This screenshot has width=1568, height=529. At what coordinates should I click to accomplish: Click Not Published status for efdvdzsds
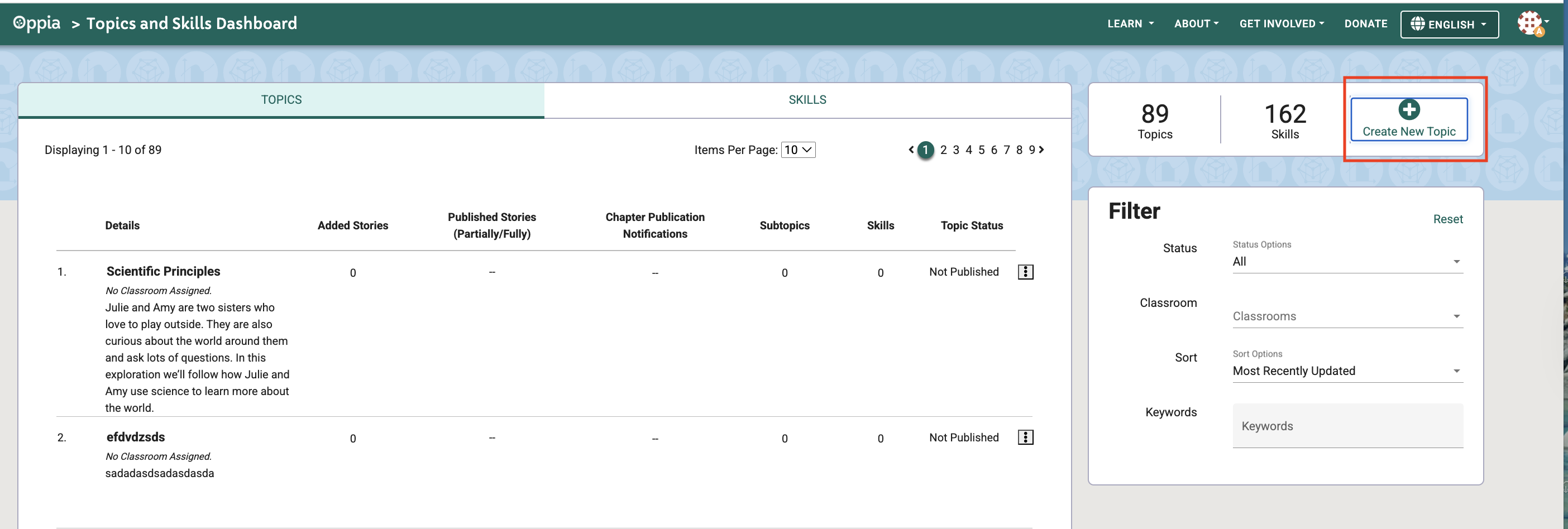point(964,437)
